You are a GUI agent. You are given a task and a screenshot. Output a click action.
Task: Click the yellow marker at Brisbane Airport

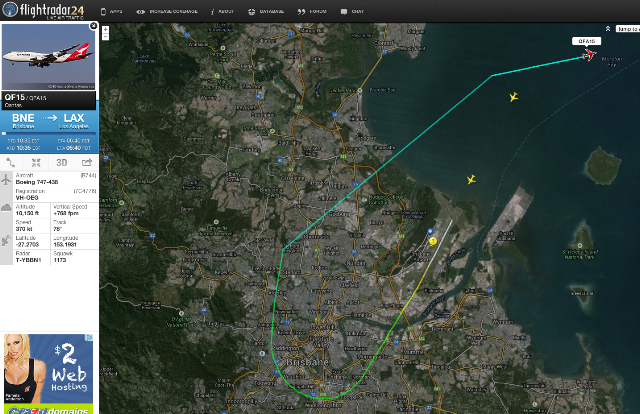pyautogui.click(x=433, y=241)
